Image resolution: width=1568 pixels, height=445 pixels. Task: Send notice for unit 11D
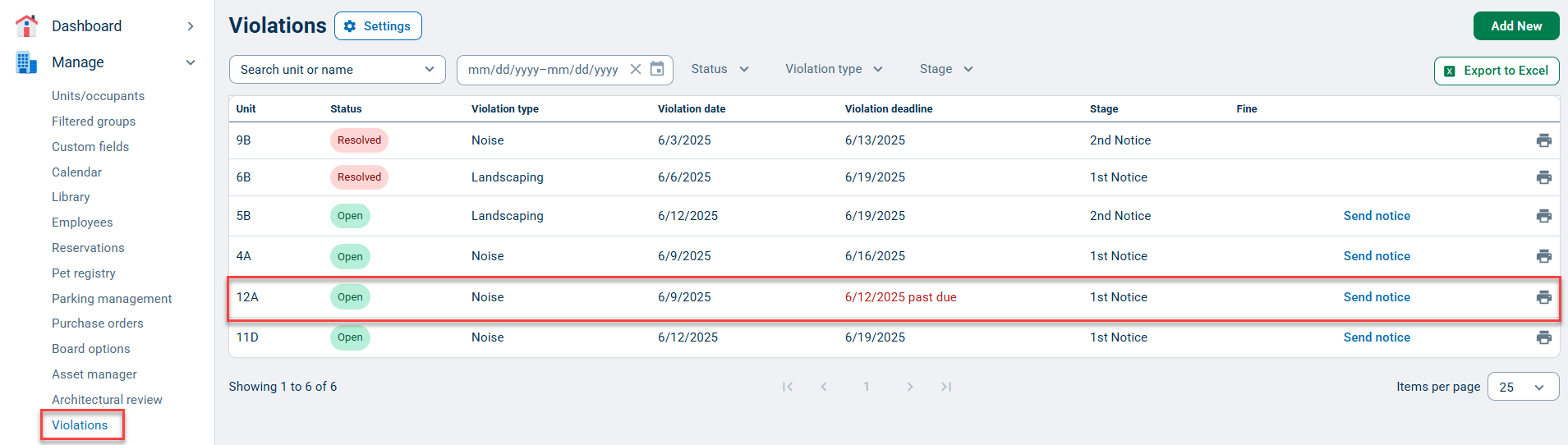coord(1377,337)
